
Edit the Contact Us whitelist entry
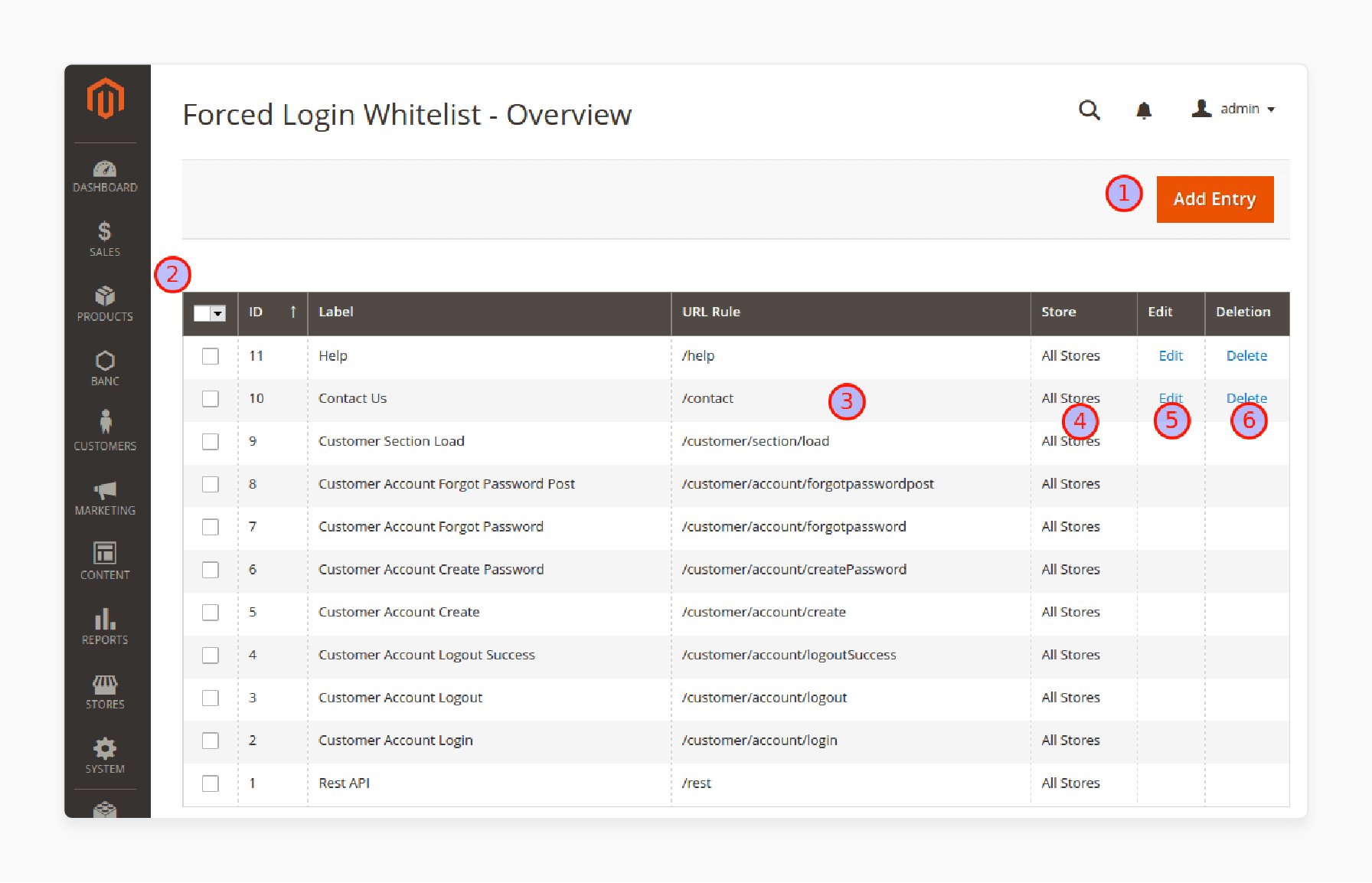tap(1170, 398)
